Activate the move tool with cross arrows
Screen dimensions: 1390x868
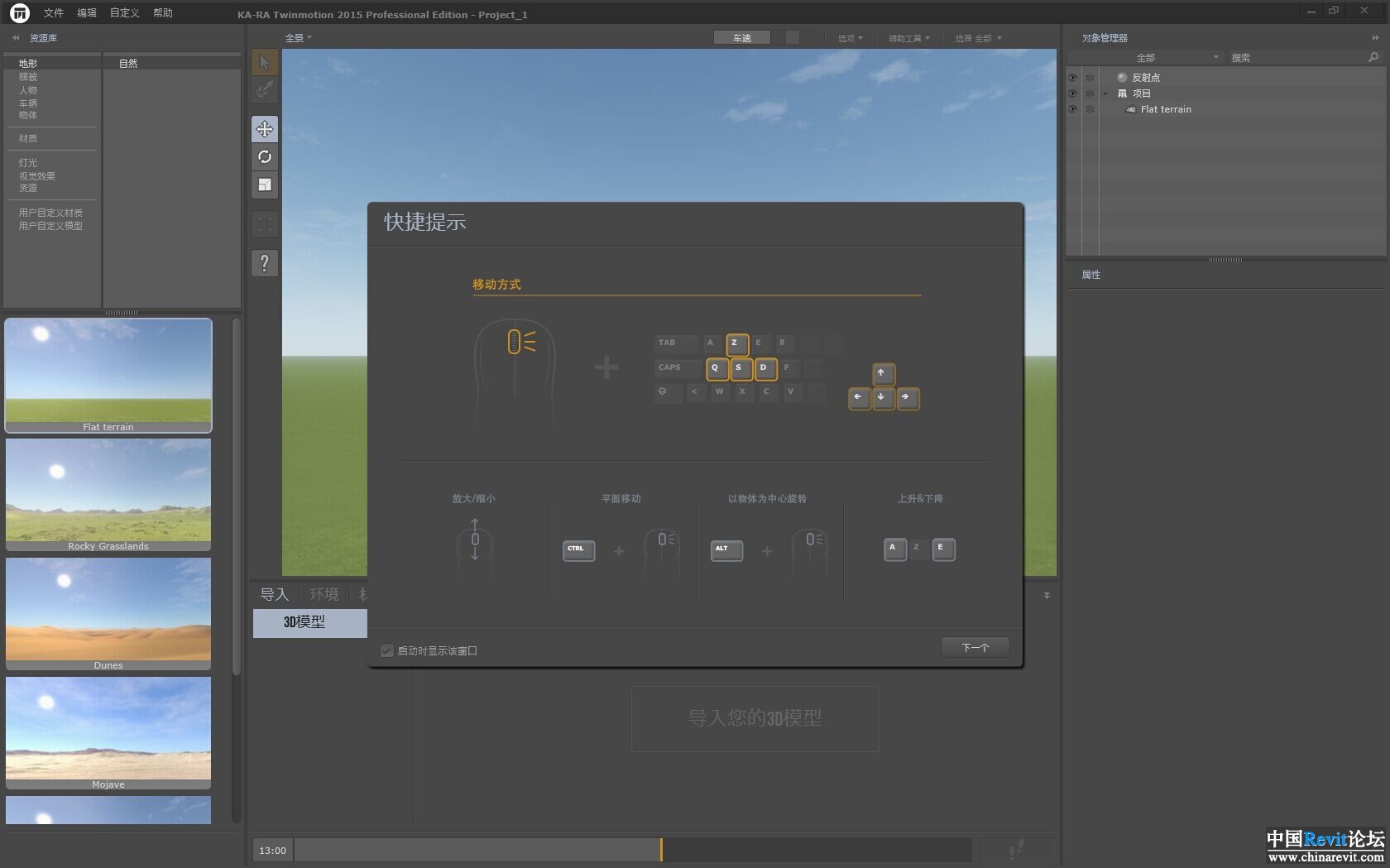click(x=265, y=129)
